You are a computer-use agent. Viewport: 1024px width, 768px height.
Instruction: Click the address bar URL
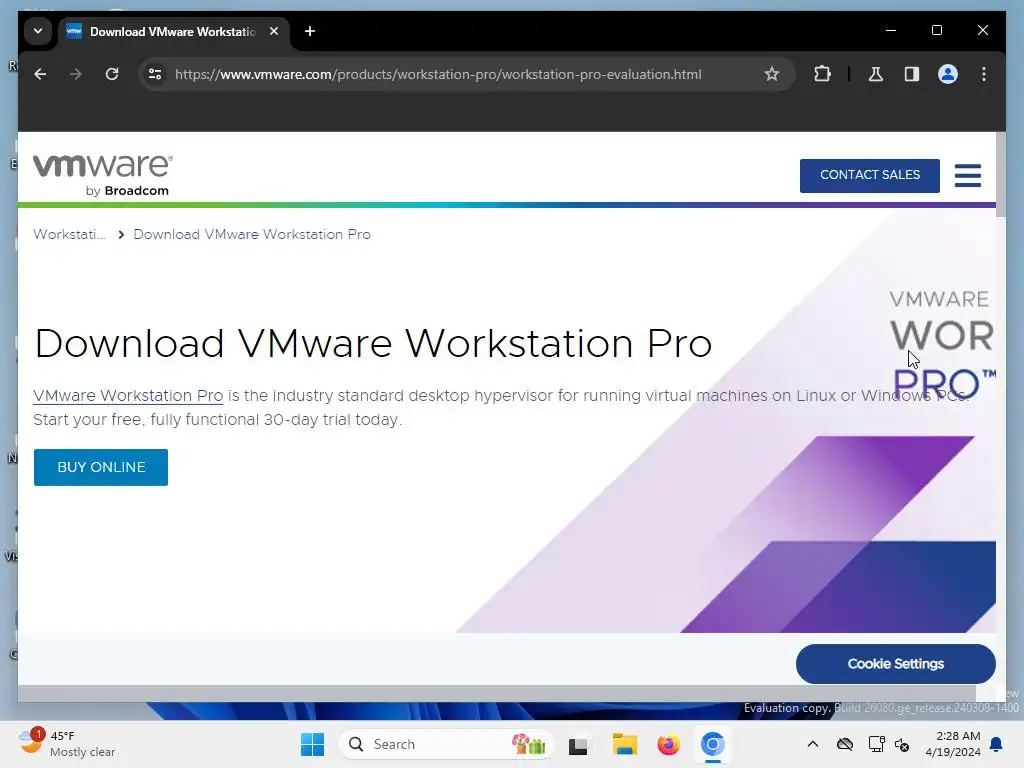(x=438, y=74)
